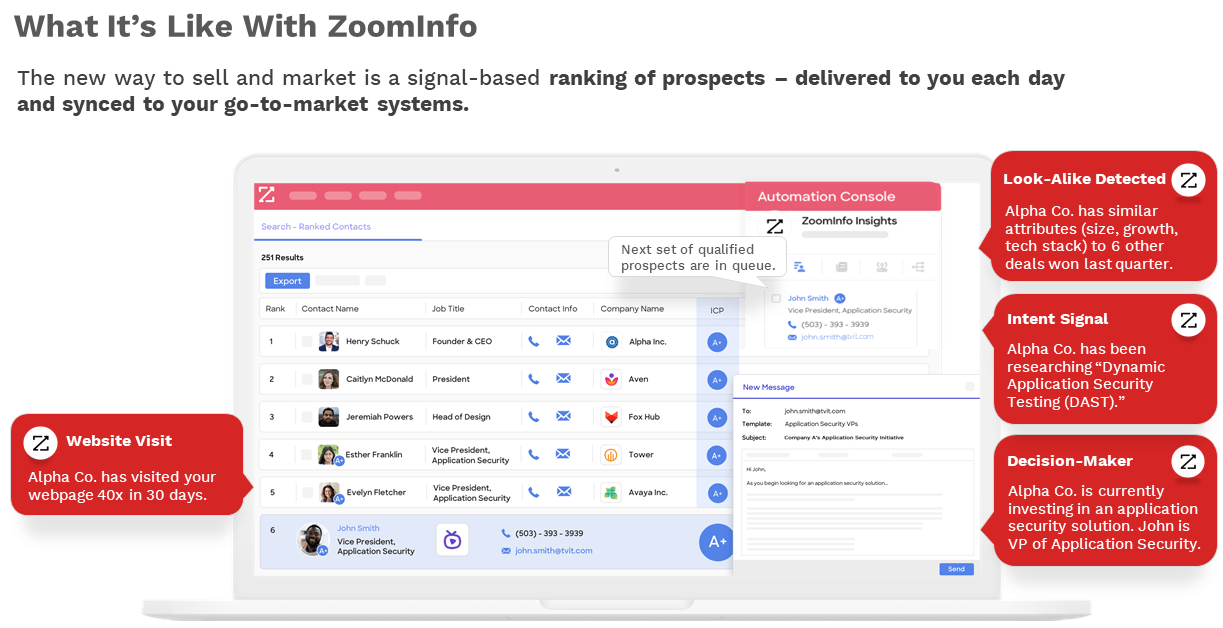Switch to the Search - Ranked Contacts tab
This screenshot has height=628, width=1223.
tap(316, 227)
